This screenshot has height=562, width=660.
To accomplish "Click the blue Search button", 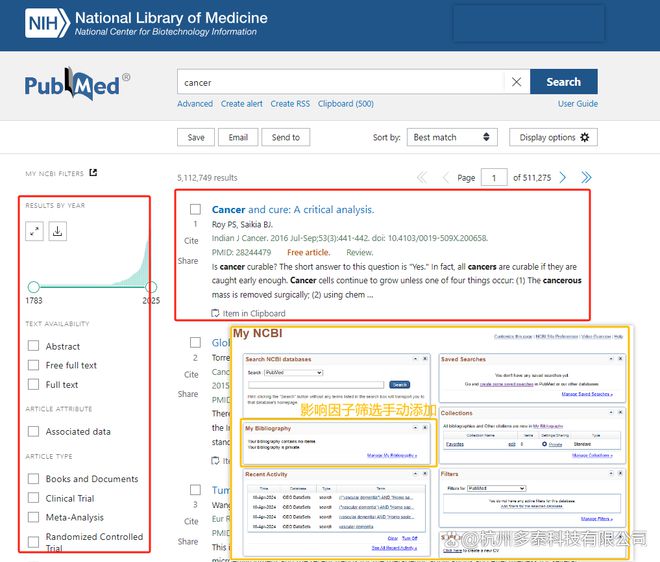I will pyautogui.click(x=564, y=82).
